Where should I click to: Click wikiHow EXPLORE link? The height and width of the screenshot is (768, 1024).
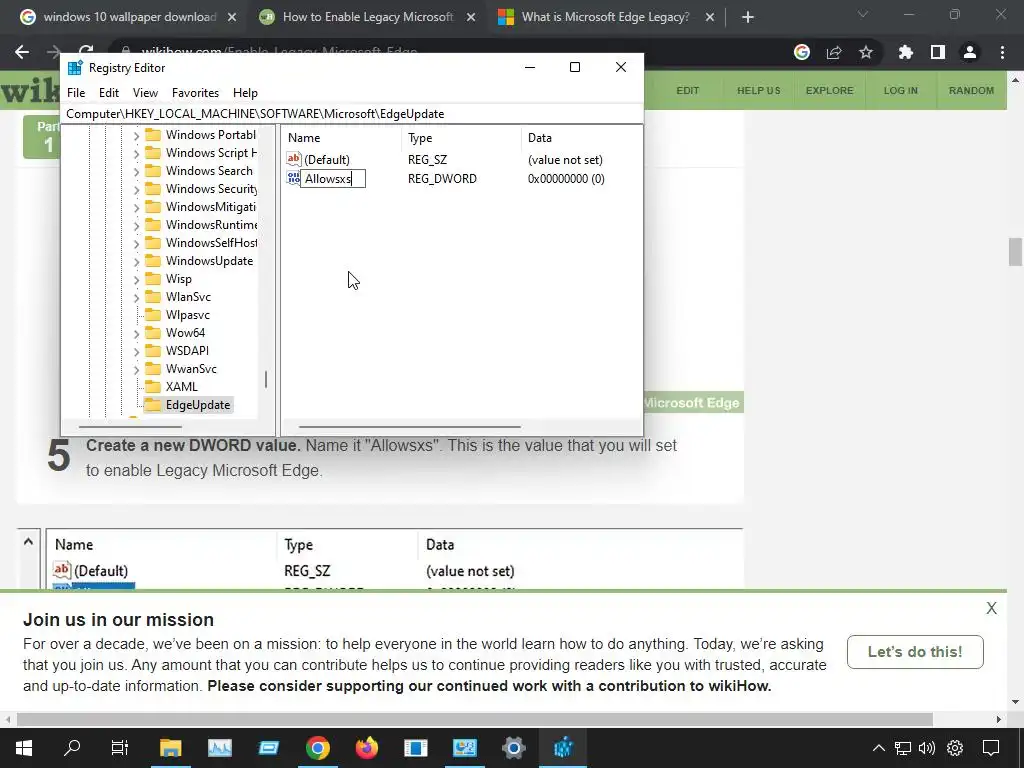[x=829, y=90]
